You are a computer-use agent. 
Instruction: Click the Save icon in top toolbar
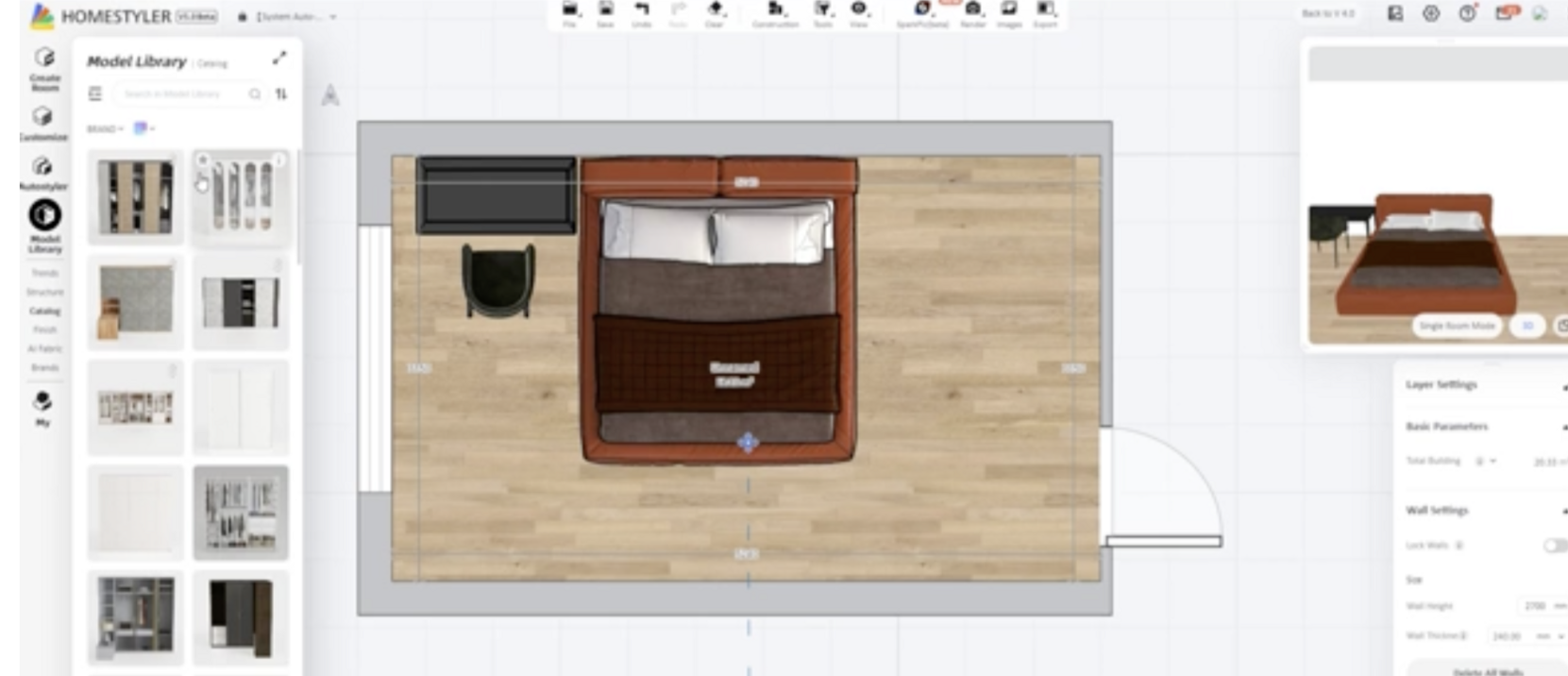tap(606, 13)
